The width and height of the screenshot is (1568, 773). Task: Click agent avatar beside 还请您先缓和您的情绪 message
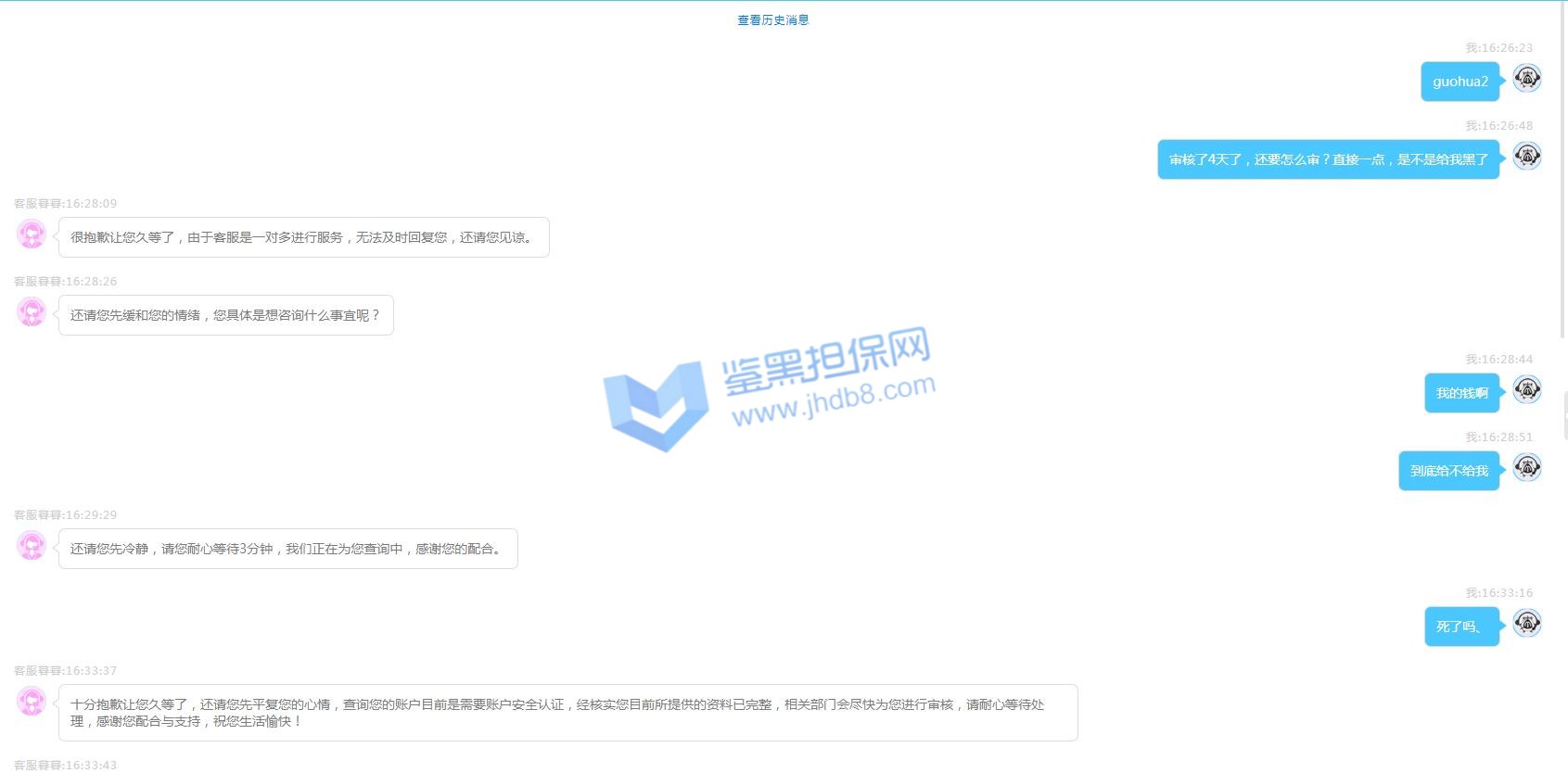click(32, 312)
